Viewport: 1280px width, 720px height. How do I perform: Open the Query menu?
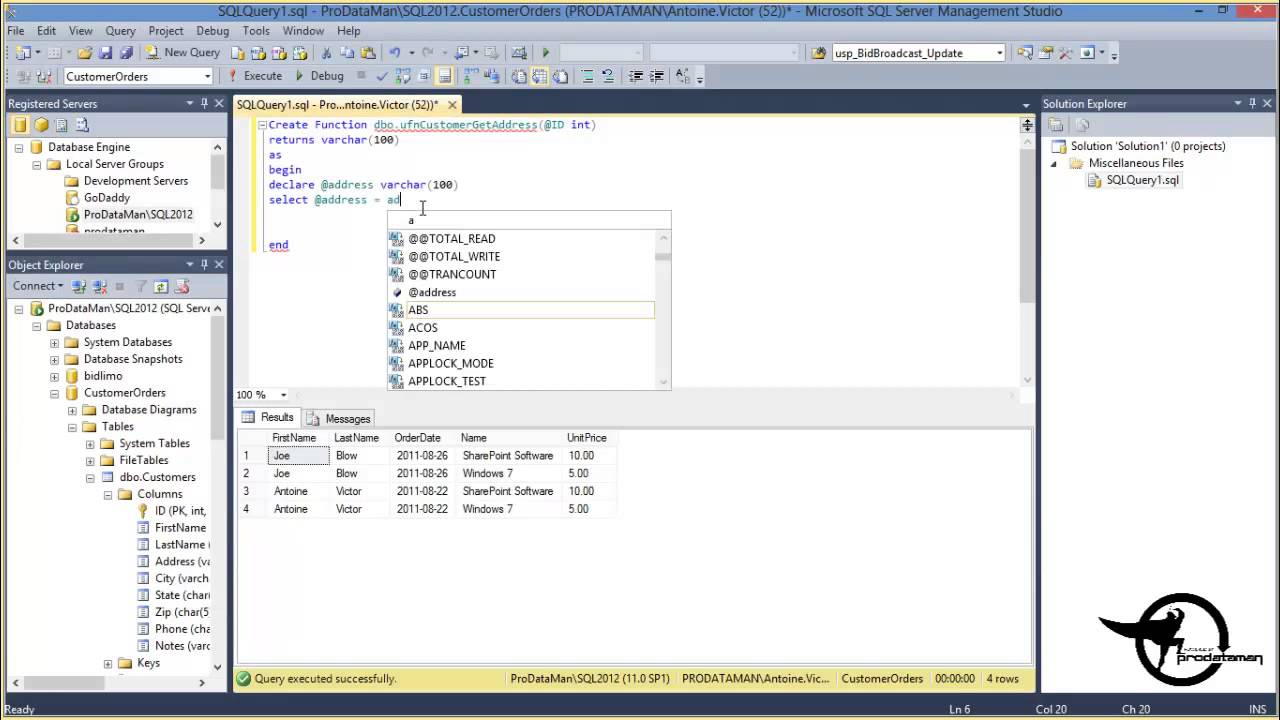point(120,31)
